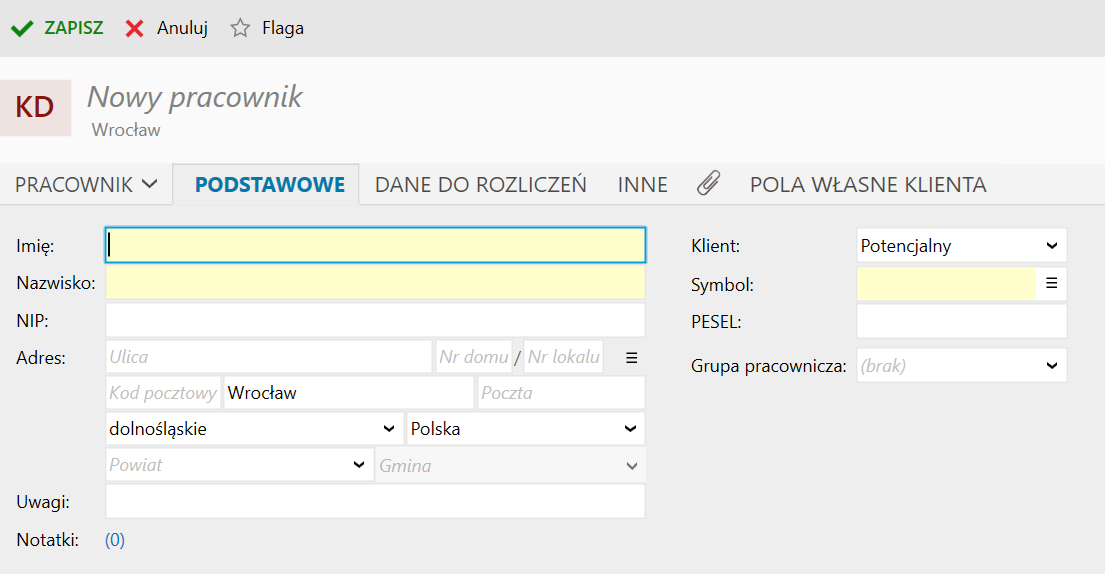This screenshot has width=1105, height=574.
Task: Click the Ulica street input field
Action: [268, 357]
